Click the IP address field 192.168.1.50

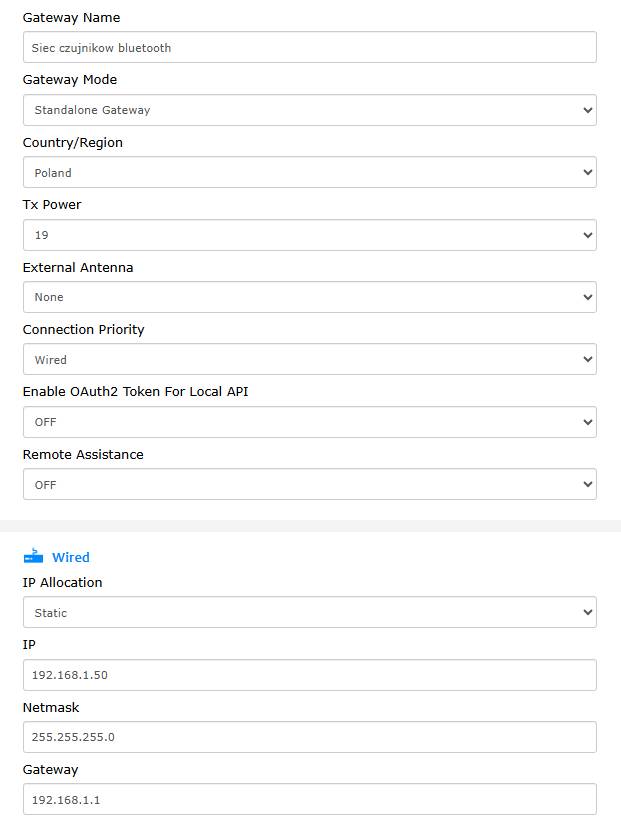(310, 675)
